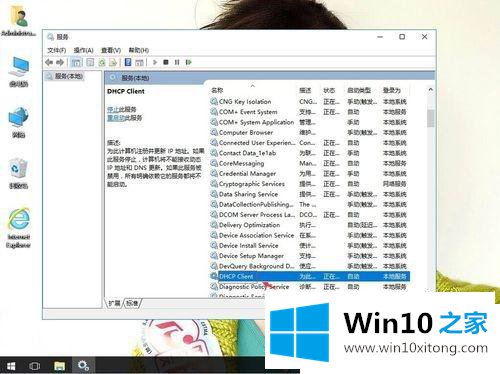Open the Network desktop icon
This screenshot has height=374, width=500.
tap(19, 122)
